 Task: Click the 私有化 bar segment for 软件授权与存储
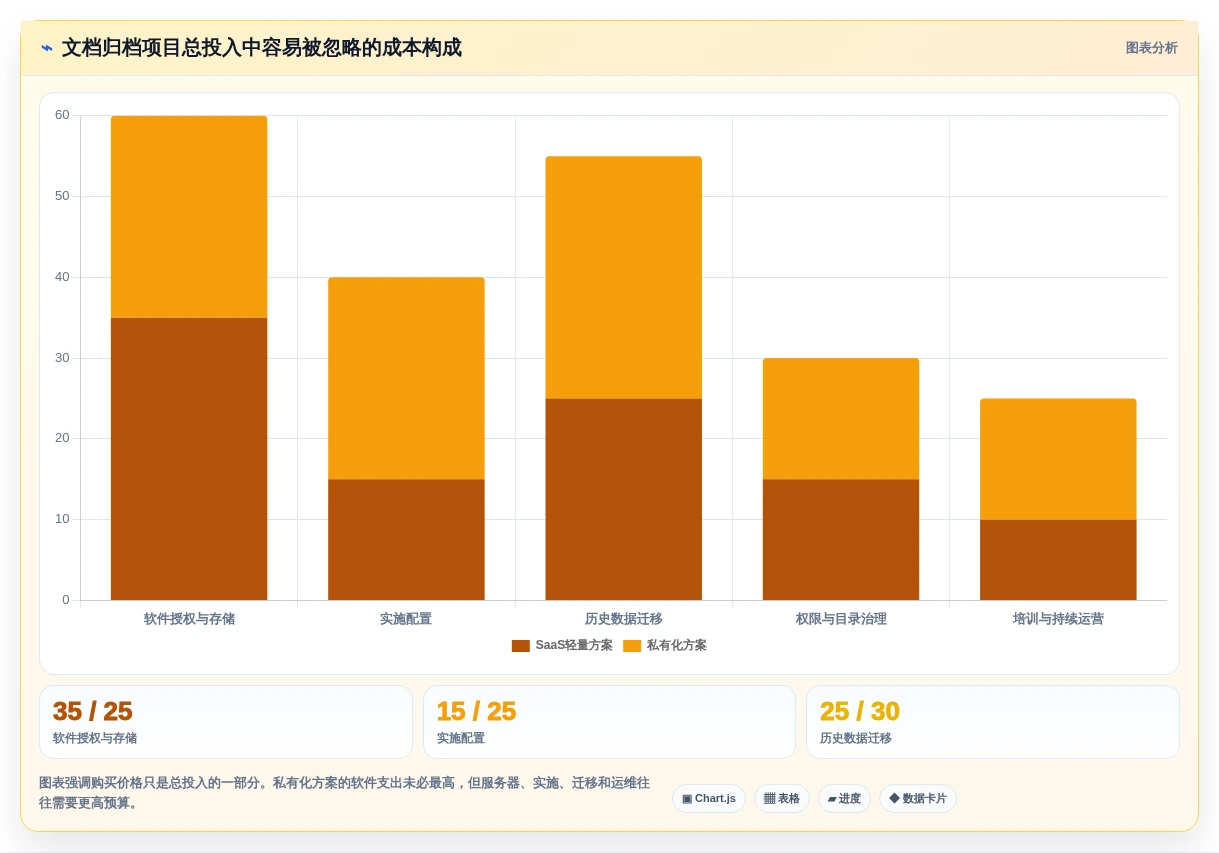pos(189,217)
